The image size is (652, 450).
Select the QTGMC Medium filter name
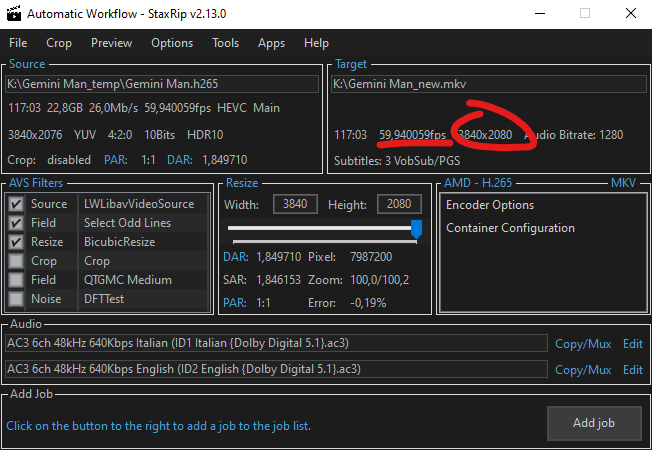[x=128, y=280]
